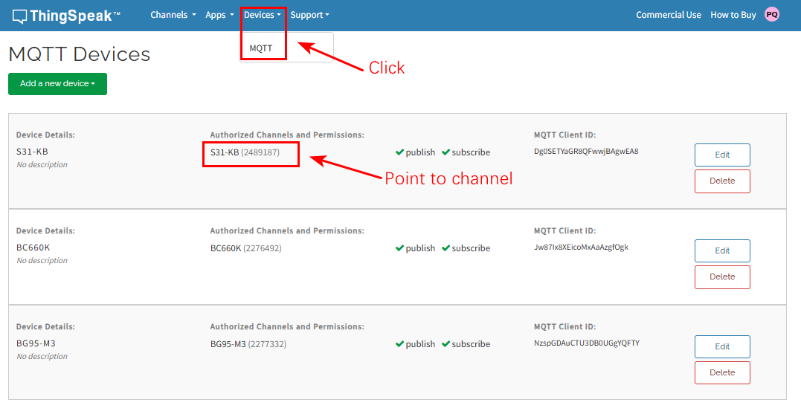
Task: Click the BC660K (2276492) channel entry
Action: pyautogui.click(x=246, y=248)
